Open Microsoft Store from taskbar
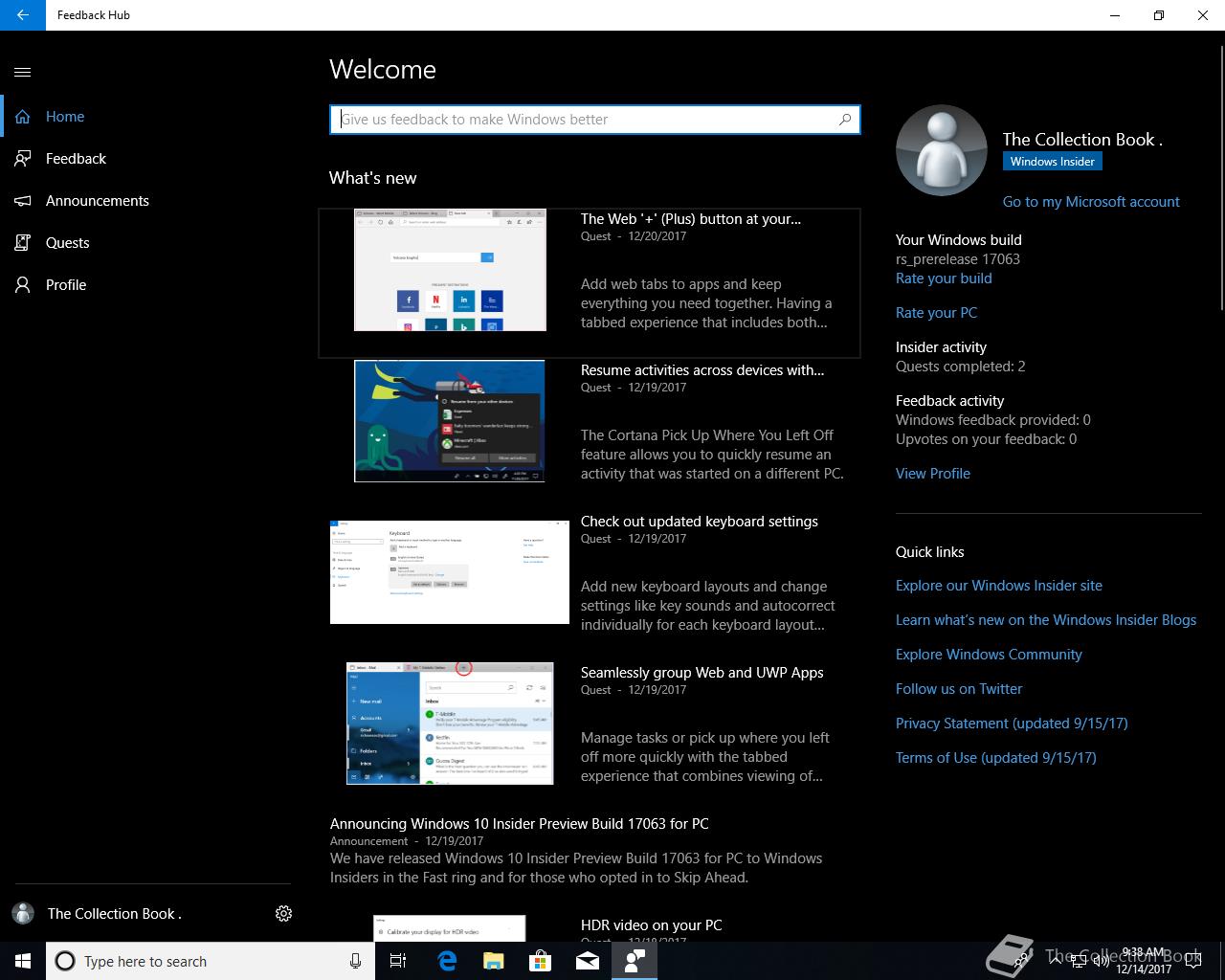 coord(541,961)
